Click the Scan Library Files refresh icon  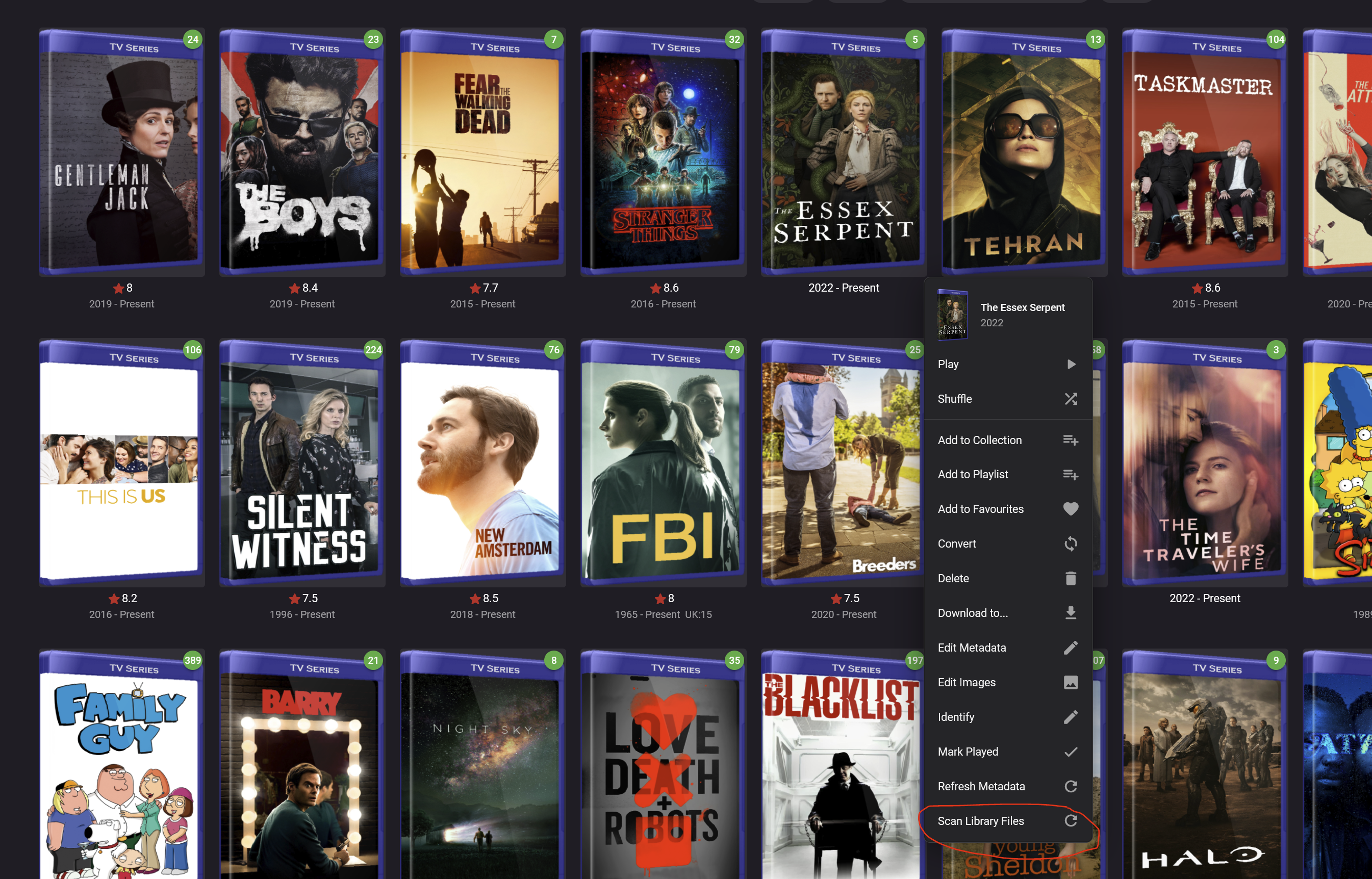(1071, 821)
